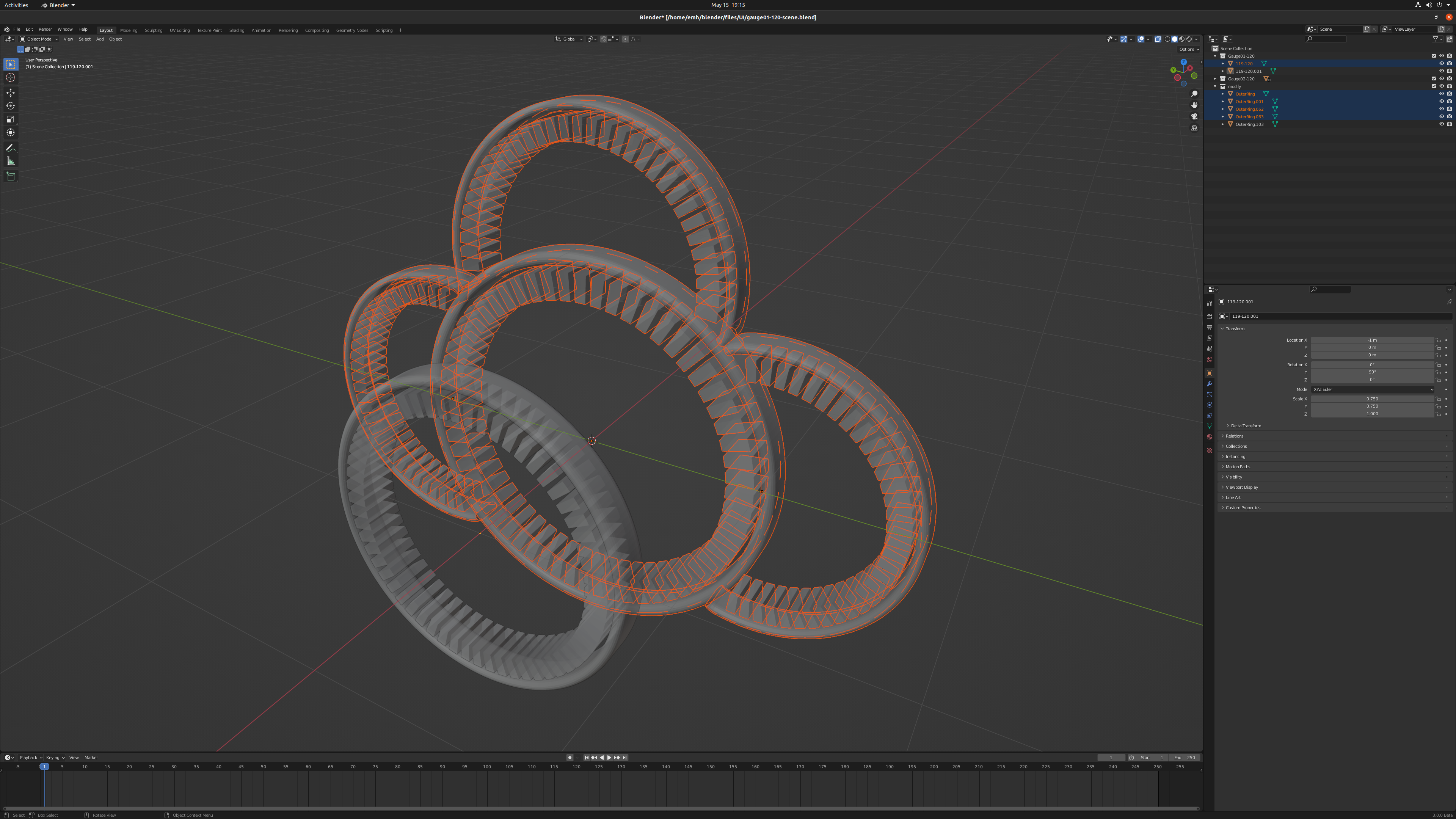Switch to wireframe viewport shading
The image size is (1456, 819).
(x=1167, y=39)
